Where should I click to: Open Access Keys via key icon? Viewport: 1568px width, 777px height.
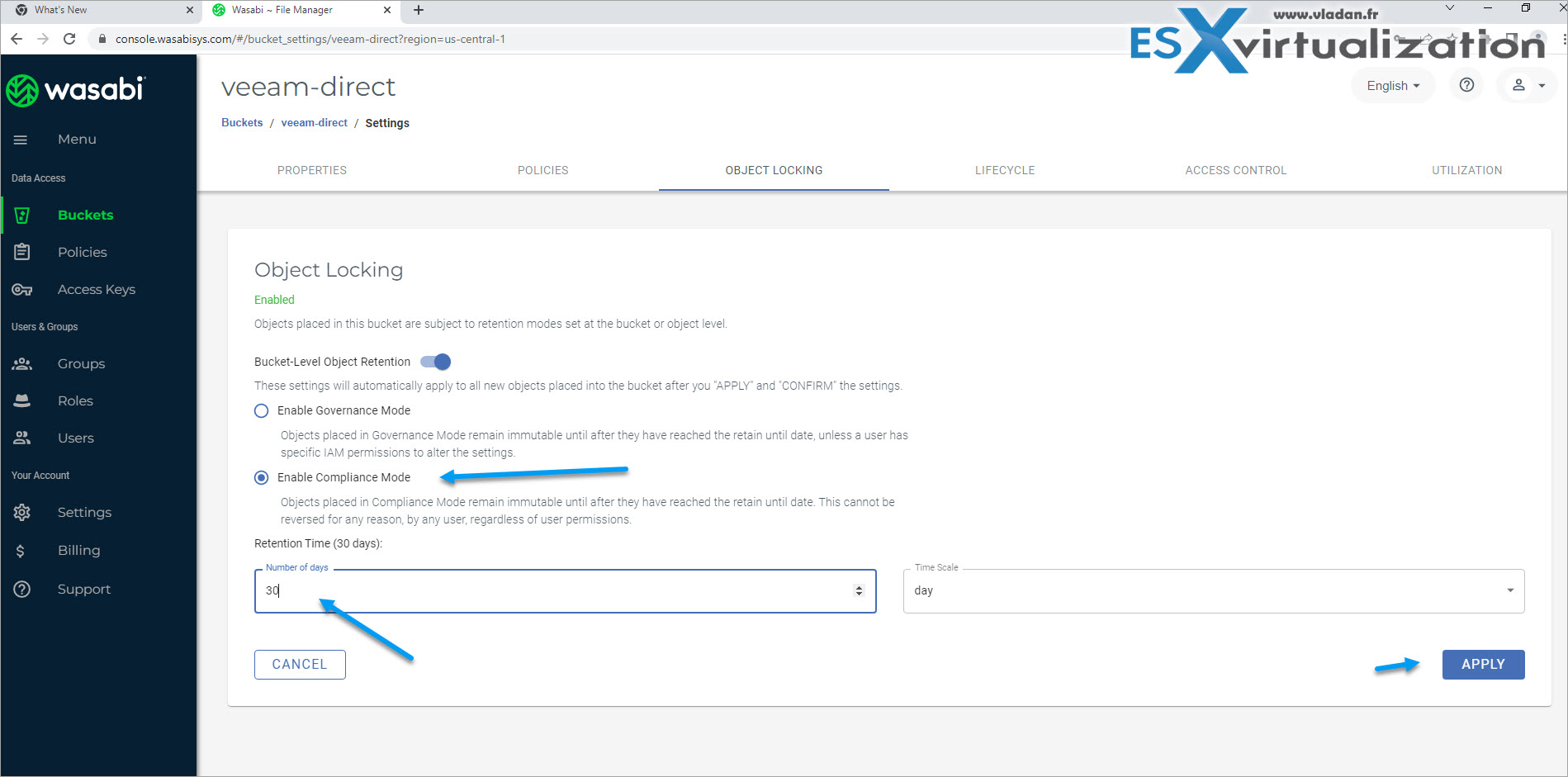[22, 290]
